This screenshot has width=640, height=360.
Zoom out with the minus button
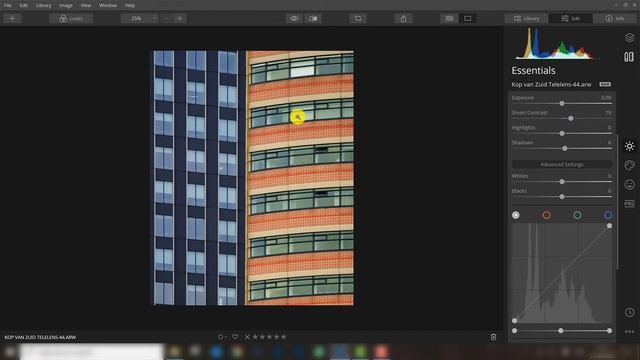(x=166, y=18)
